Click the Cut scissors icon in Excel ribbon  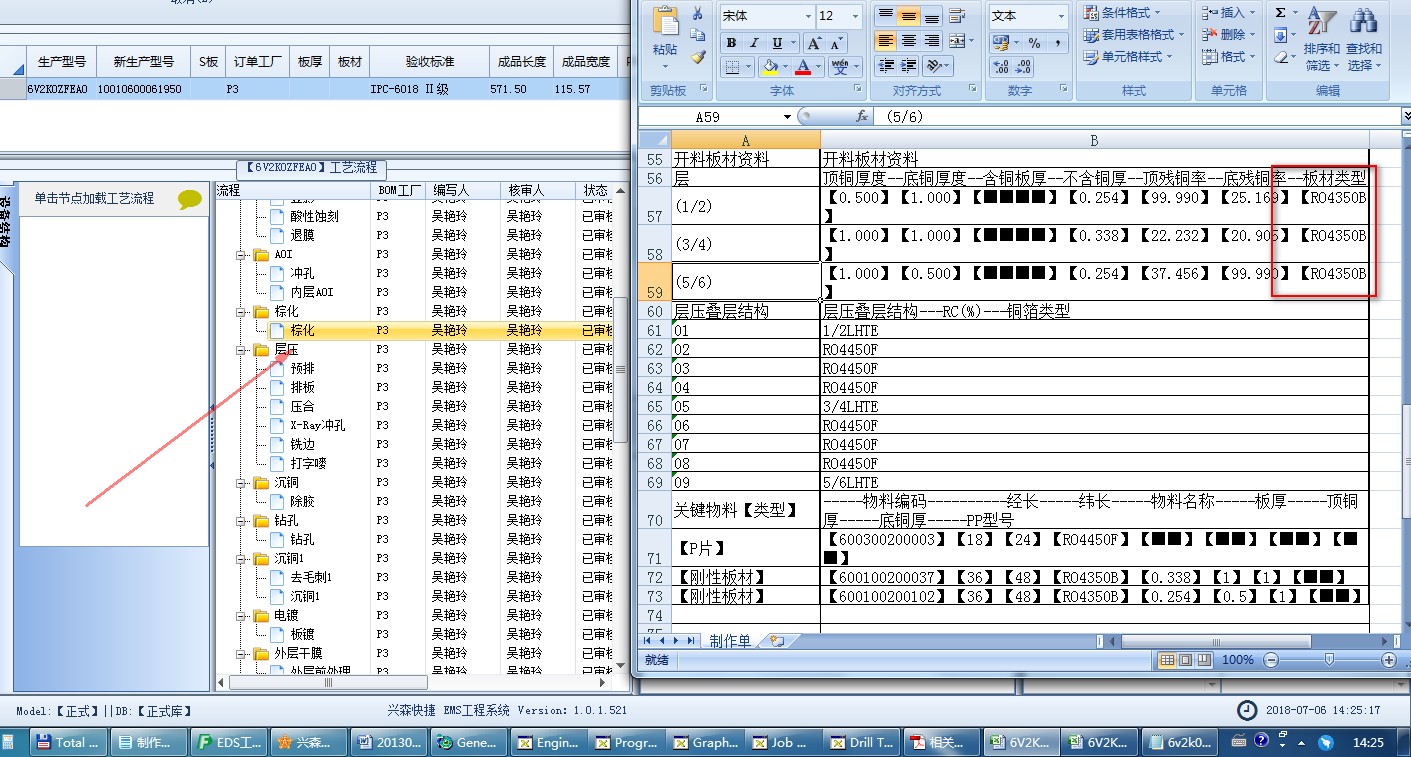click(698, 14)
